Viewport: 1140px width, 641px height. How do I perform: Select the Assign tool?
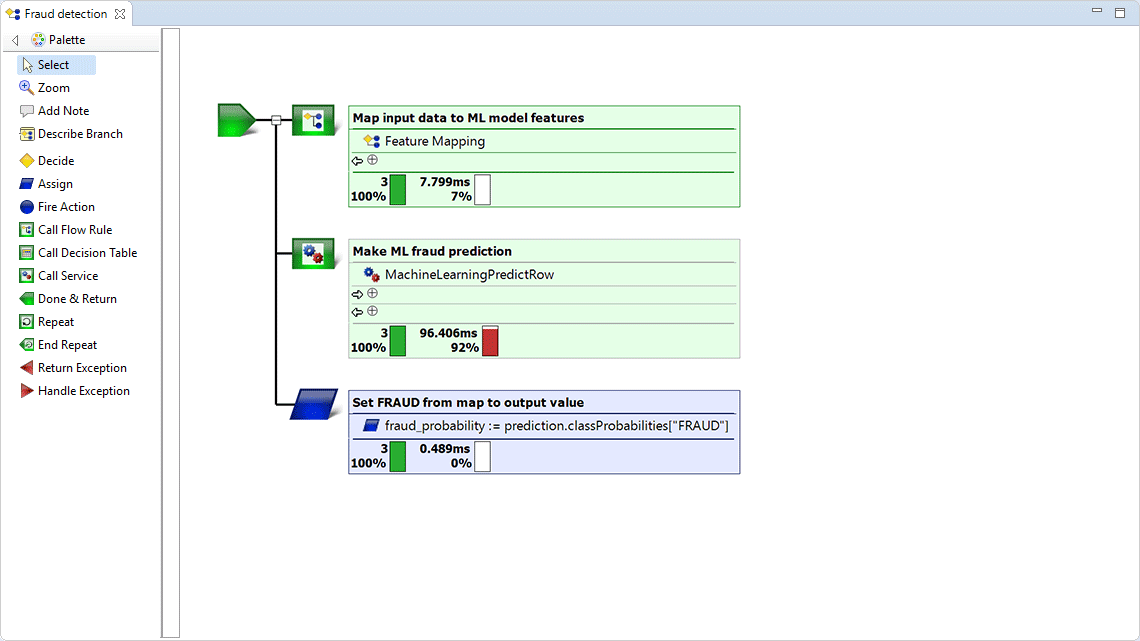click(47, 183)
